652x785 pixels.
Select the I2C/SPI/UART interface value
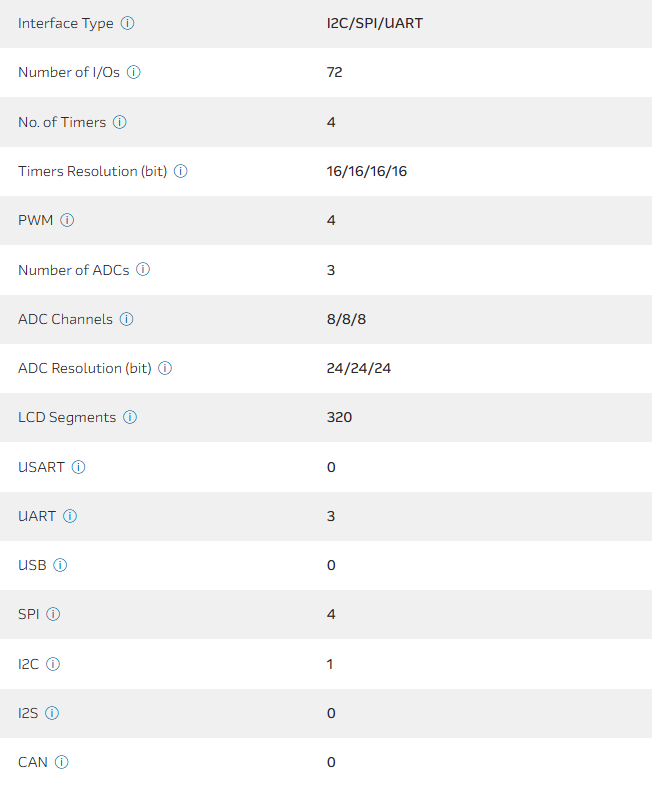coord(374,23)
